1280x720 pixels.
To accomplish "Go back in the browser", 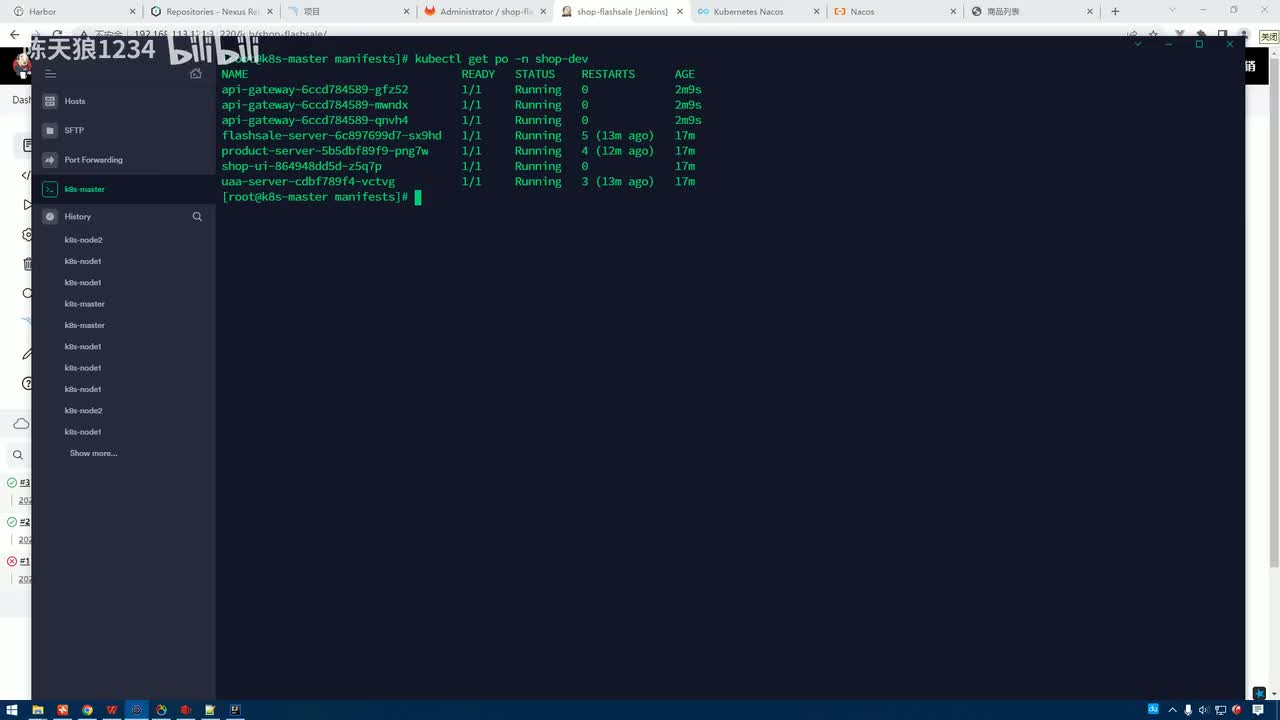I will [x=14, y=34].
